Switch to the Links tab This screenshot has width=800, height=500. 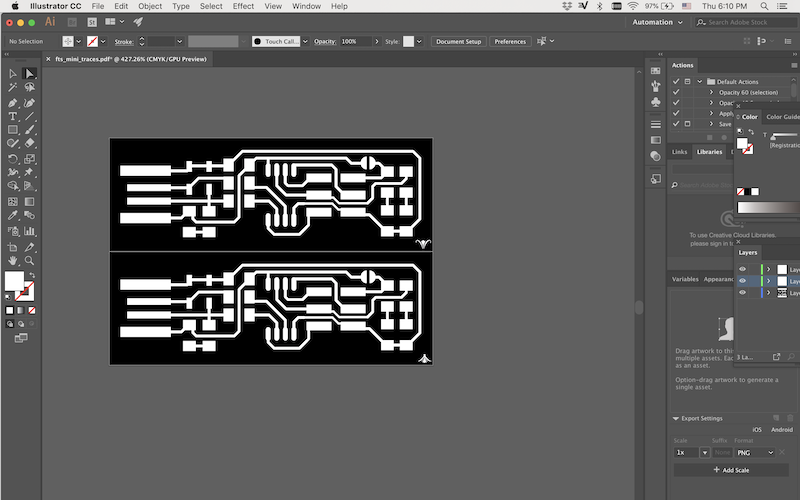click(x=679, y=152)
